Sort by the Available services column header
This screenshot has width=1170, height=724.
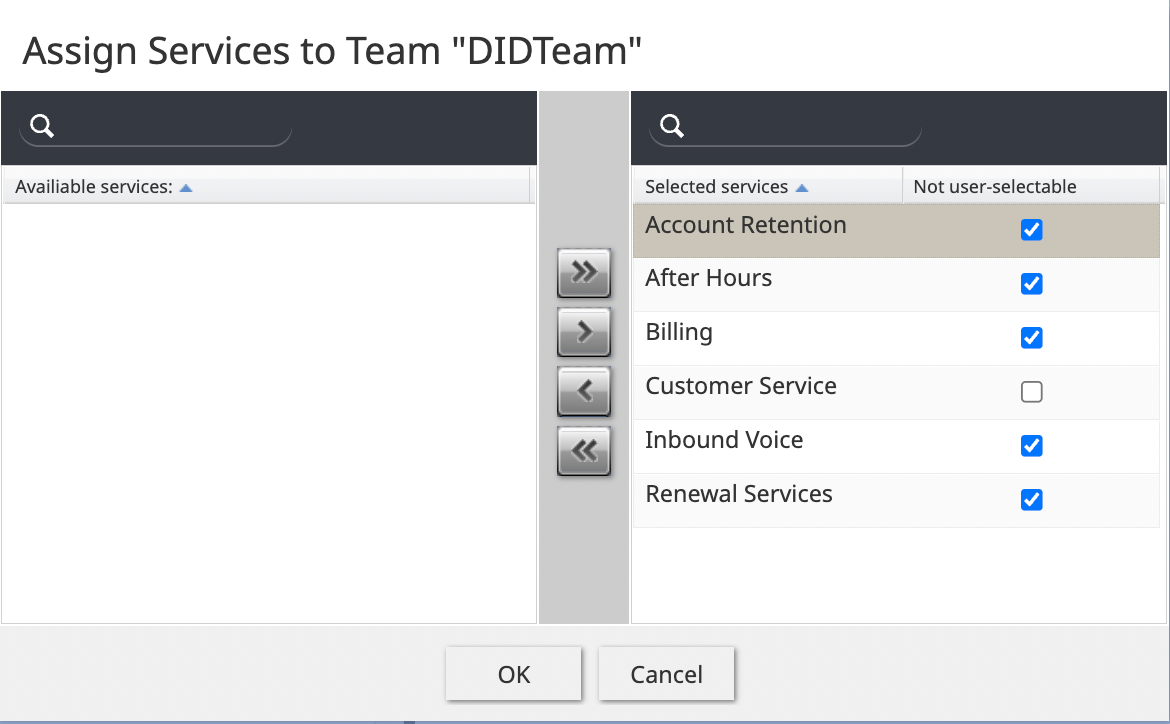[266, 187]
